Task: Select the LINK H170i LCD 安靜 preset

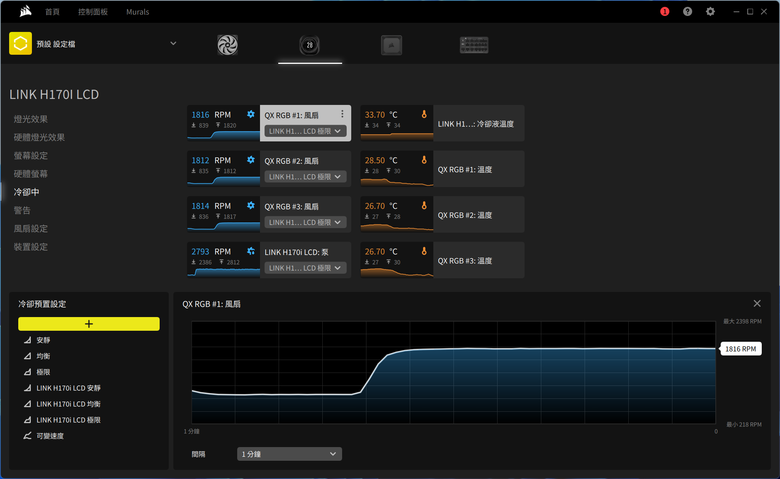Action: (68, 388)
